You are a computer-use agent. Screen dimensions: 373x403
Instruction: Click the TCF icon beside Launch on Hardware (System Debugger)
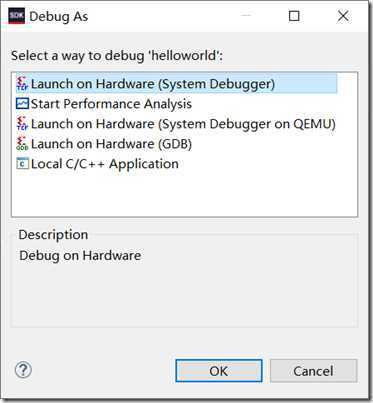coord(22,84)
